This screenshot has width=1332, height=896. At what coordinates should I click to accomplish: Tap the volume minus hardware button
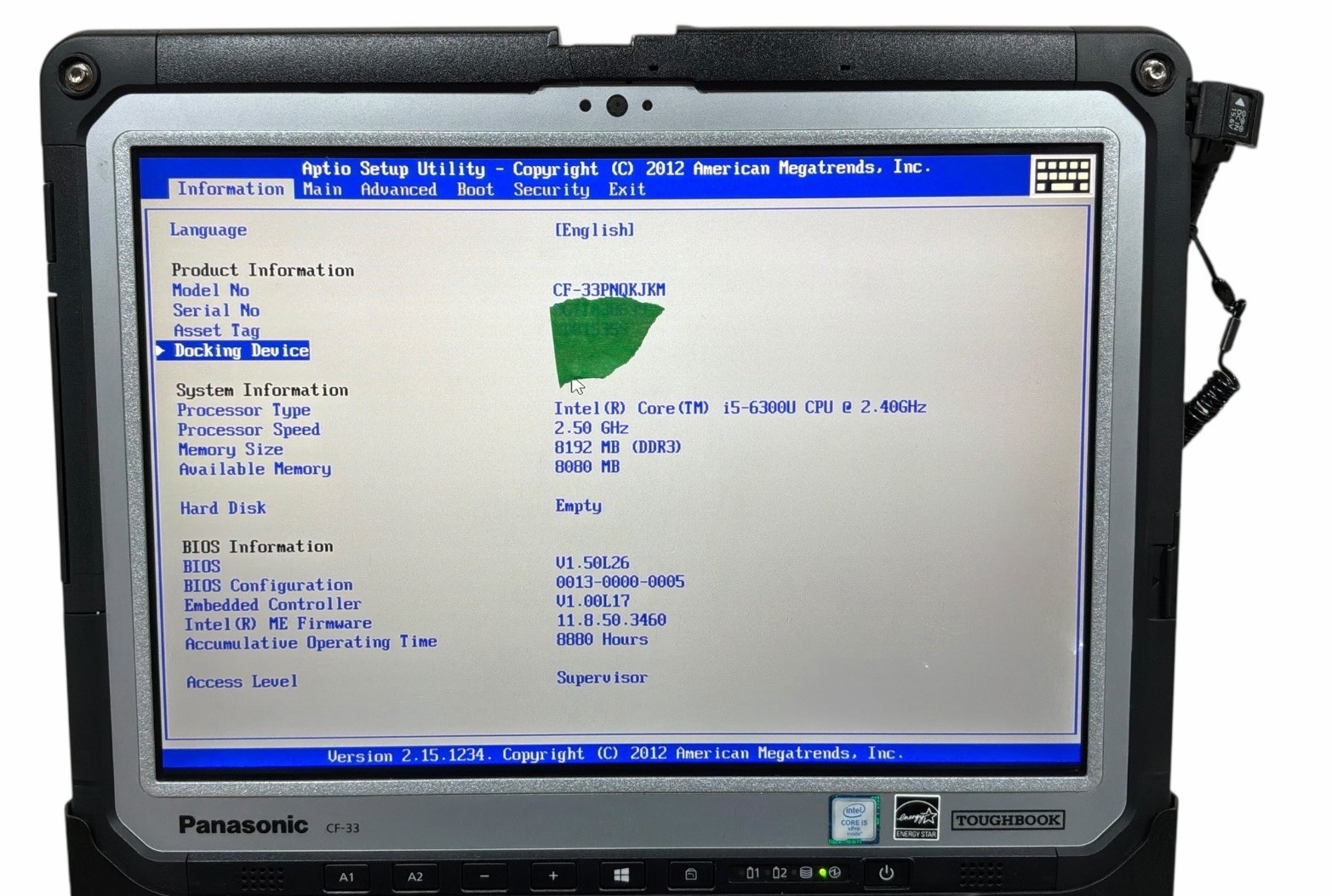(x=484, y=876)
